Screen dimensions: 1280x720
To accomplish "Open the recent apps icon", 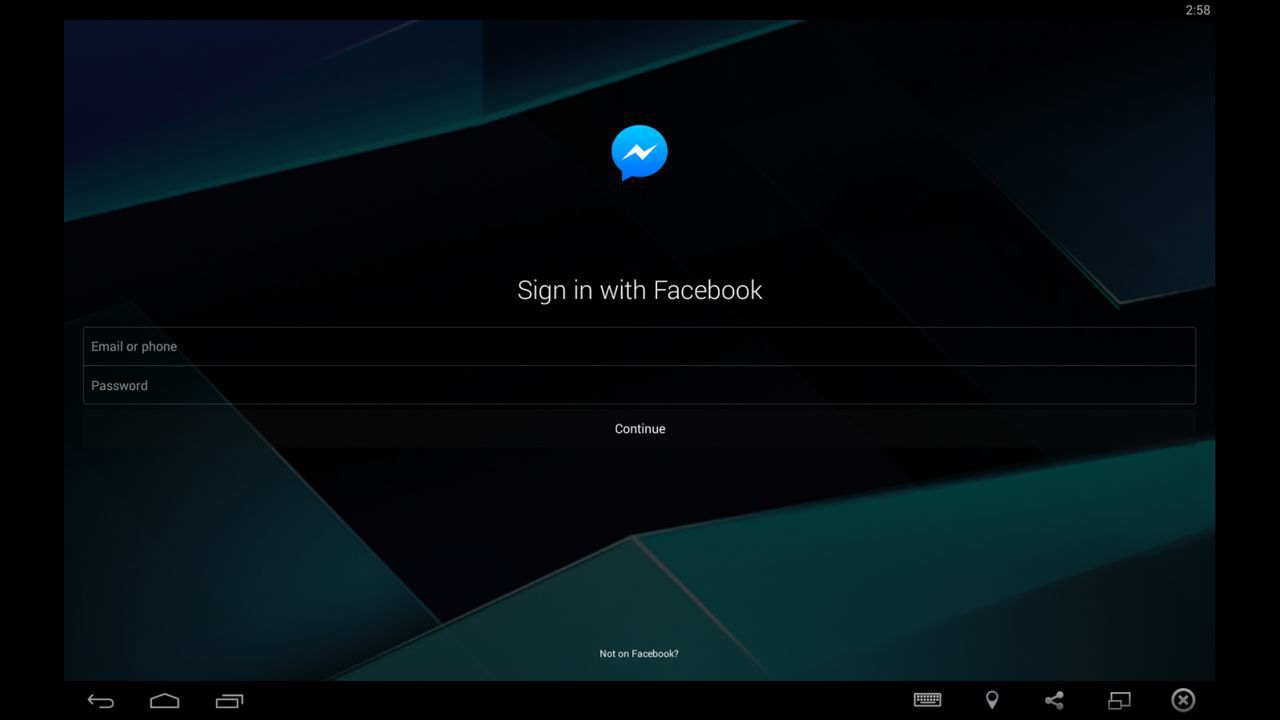I will pyautogui.click(x=229, y=701).
